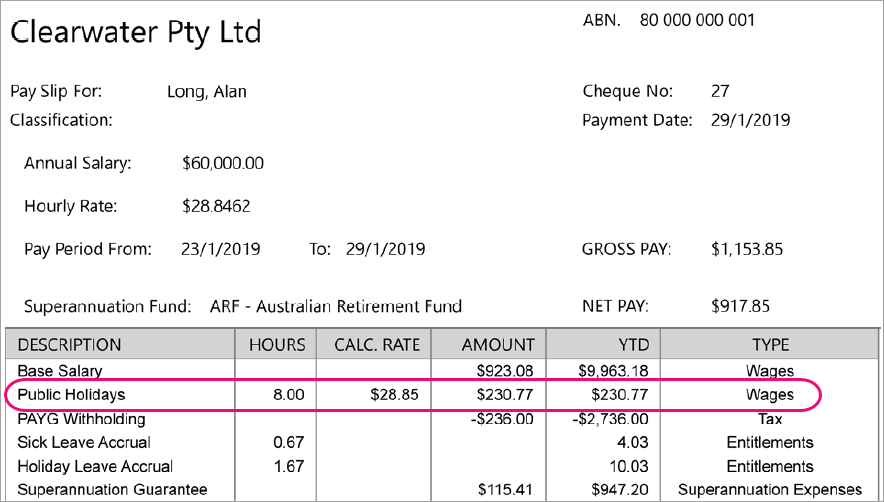Click the Holiday Leave Accrual row

[x=95, y=466]
